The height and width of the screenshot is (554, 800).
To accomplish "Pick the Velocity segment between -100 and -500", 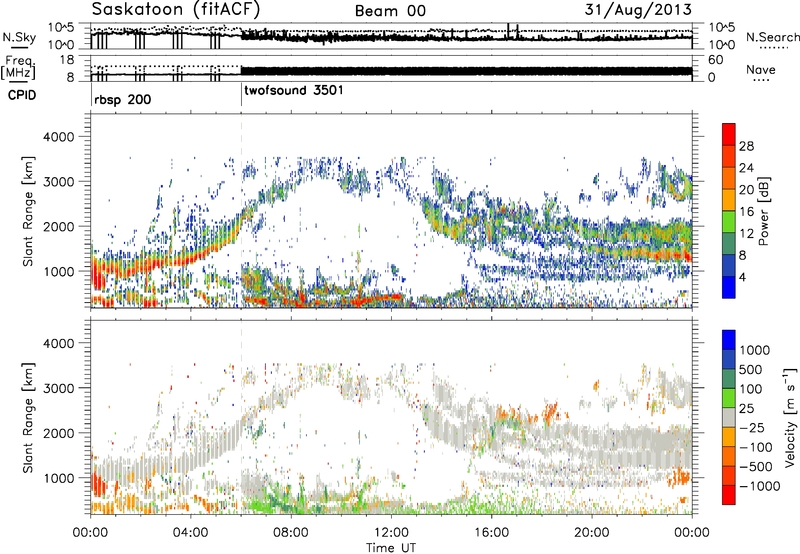I will pyautogui.click(x=729, y=456).
